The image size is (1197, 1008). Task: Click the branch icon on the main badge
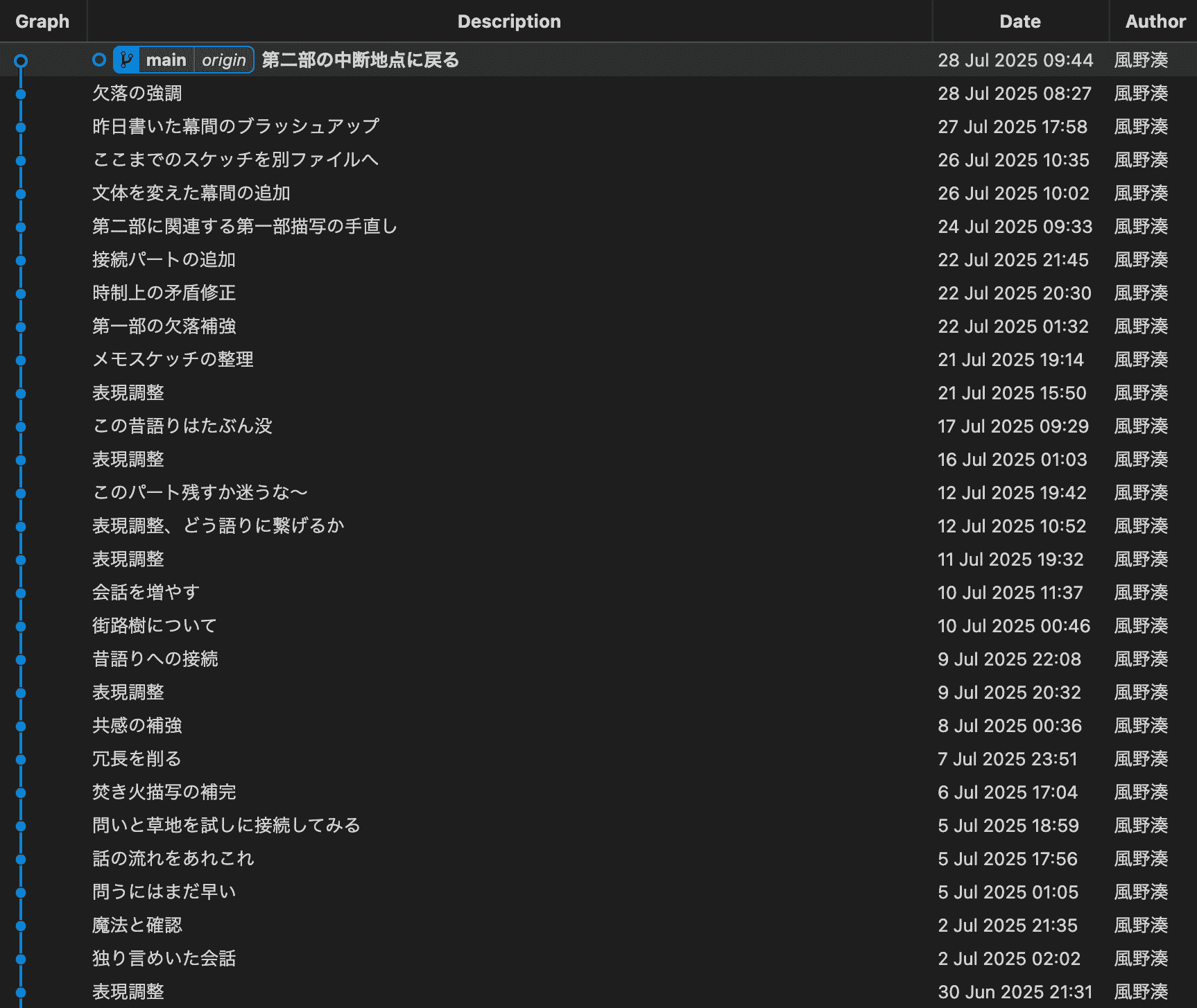(x=126, y=60)
